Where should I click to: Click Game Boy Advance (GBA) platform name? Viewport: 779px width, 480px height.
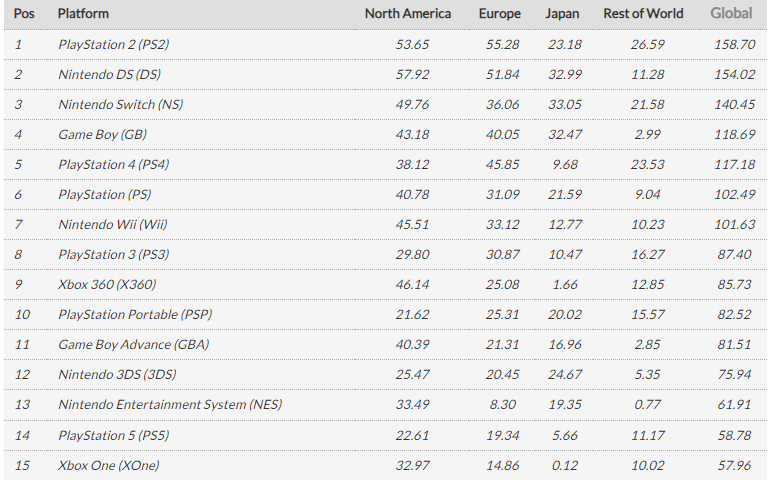click(x=134, y=344)
